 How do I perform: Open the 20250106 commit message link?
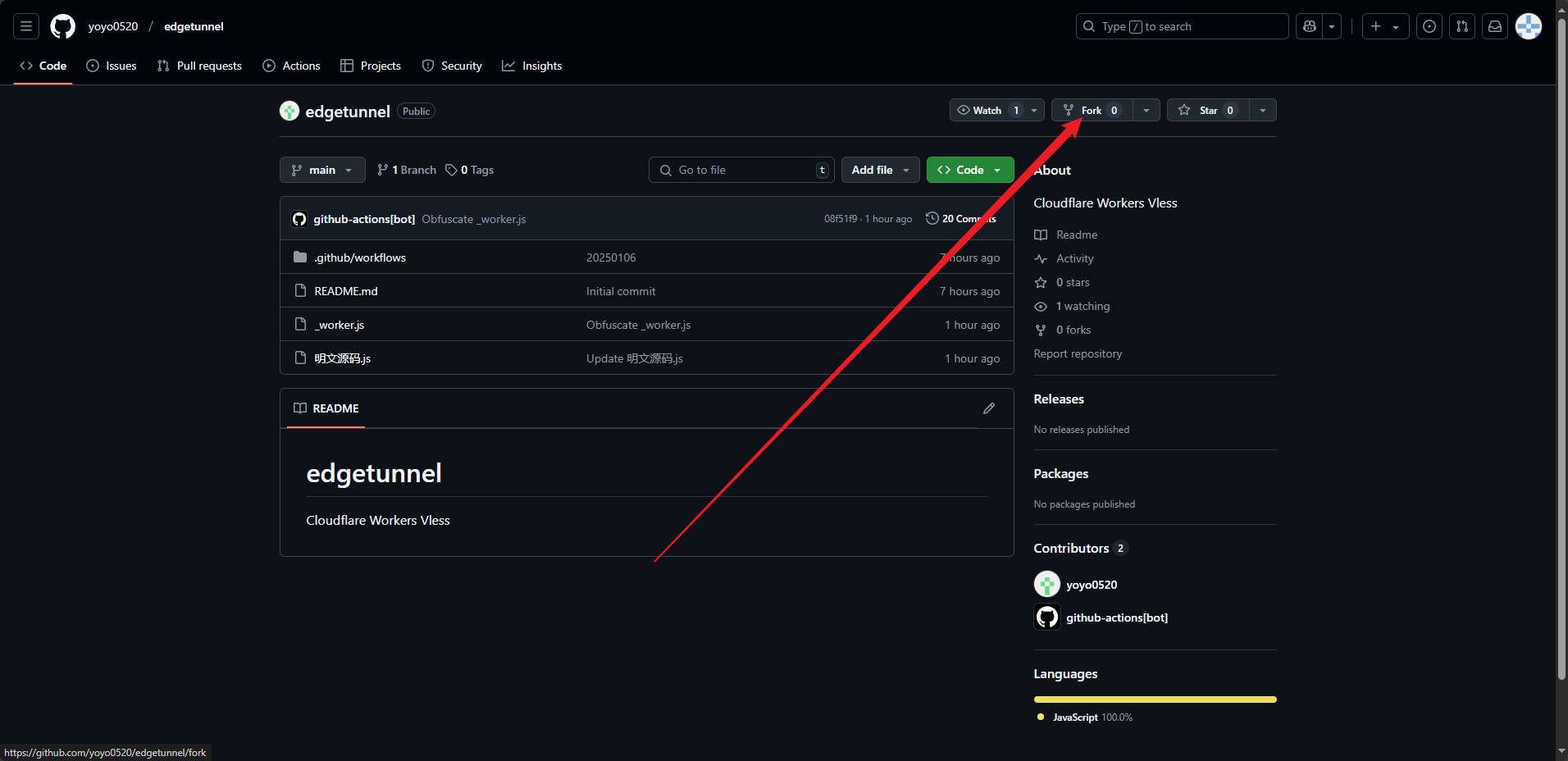coord(611,257)
